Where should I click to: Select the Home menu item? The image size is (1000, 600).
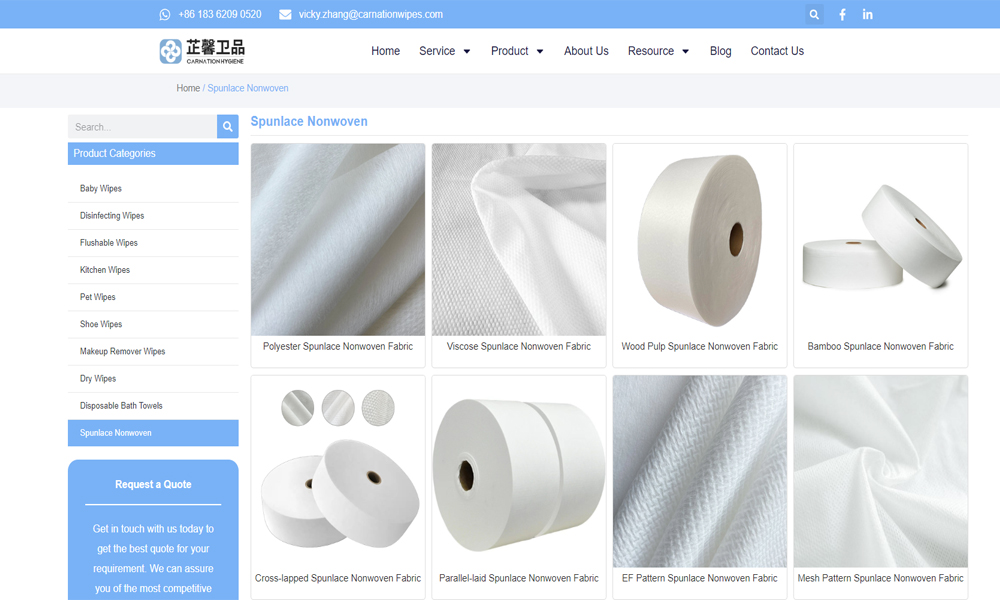385,51
